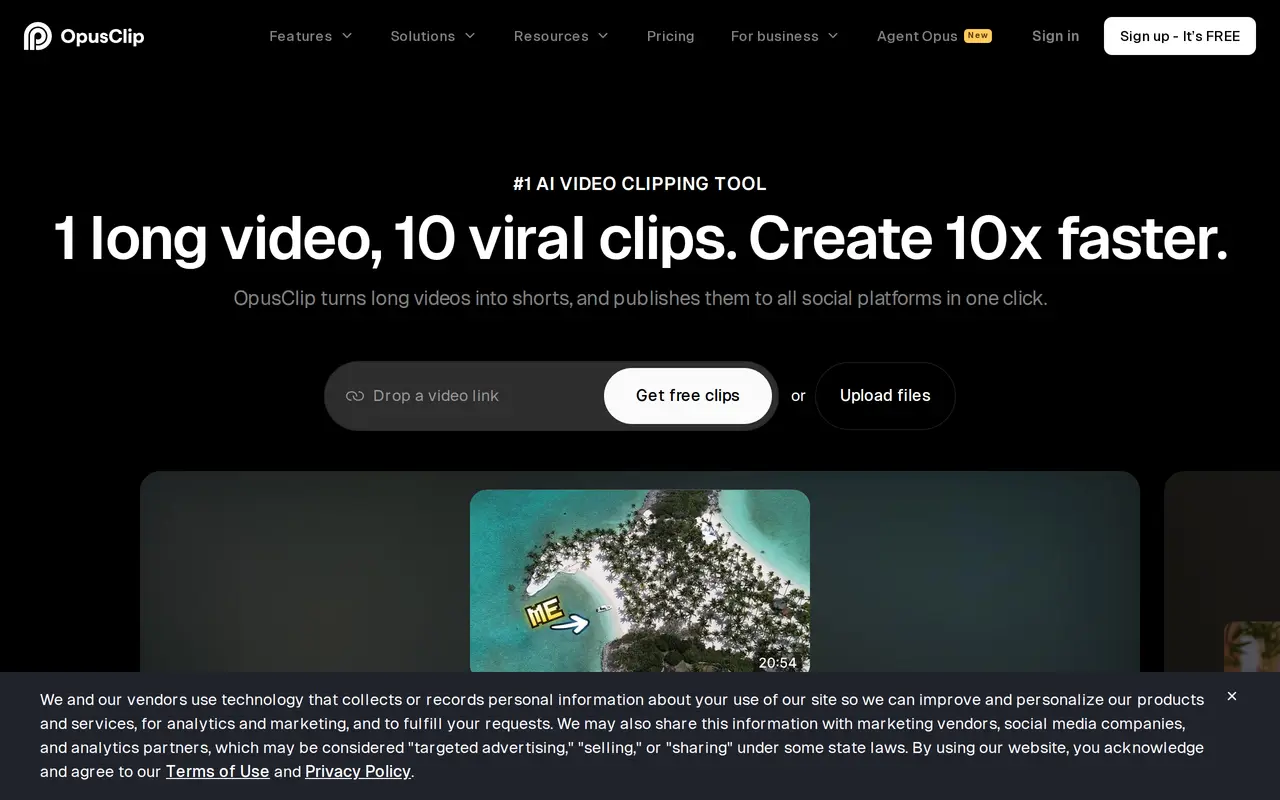Click the main headline about viral clips
1280x800 pixels.
point(640,239)
